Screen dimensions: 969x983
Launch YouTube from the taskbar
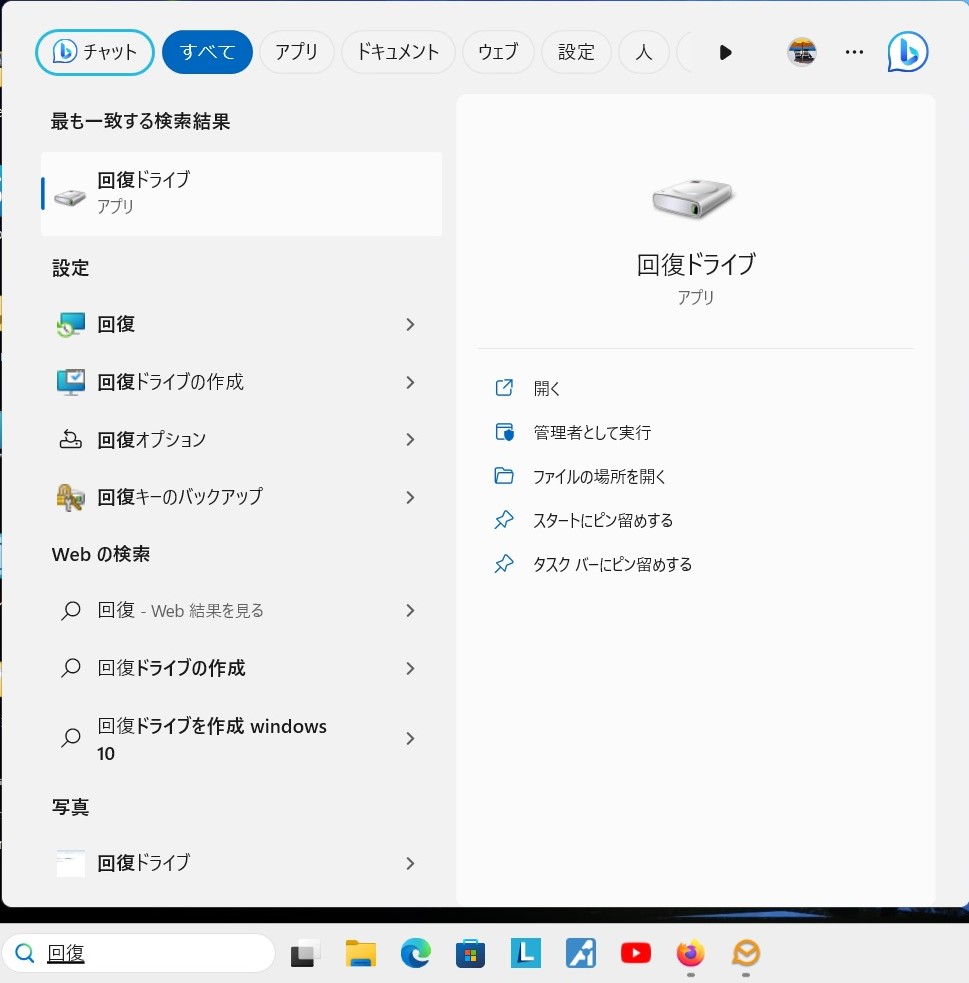click(x=635, y=954)
